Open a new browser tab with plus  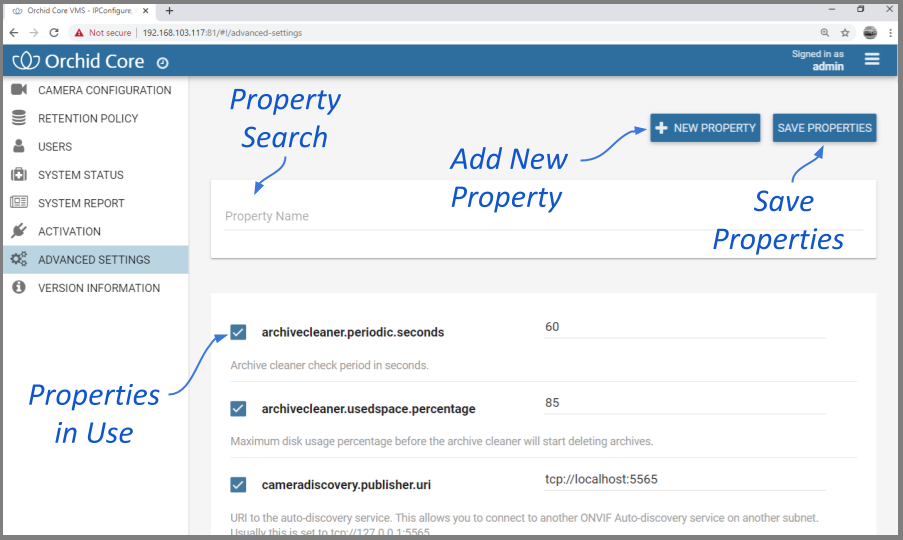point(169,11)
